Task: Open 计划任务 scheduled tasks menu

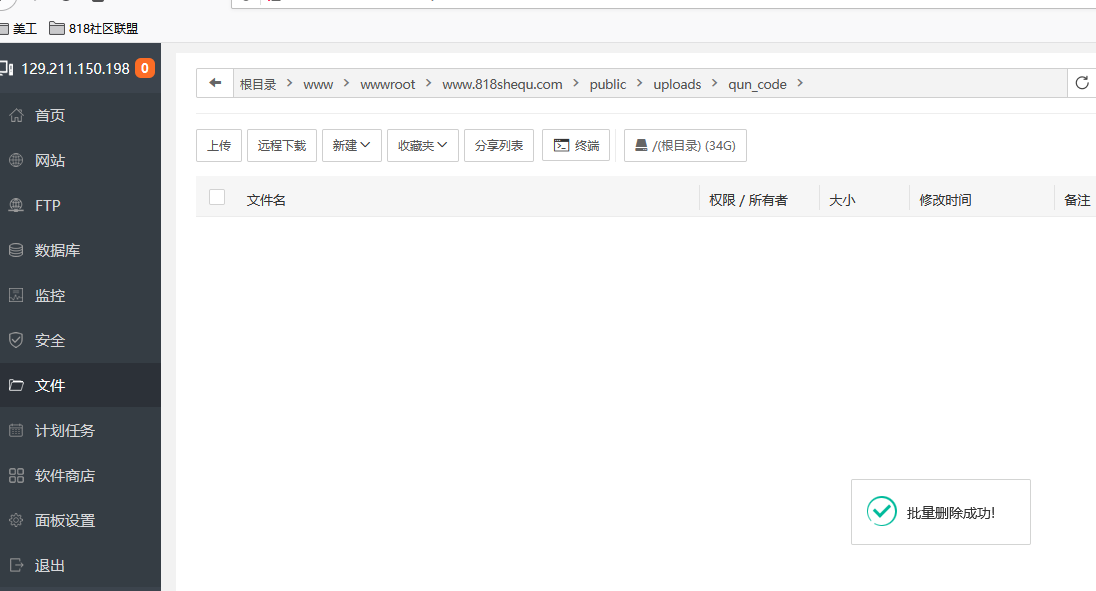Action: click(x=65, y=431)
